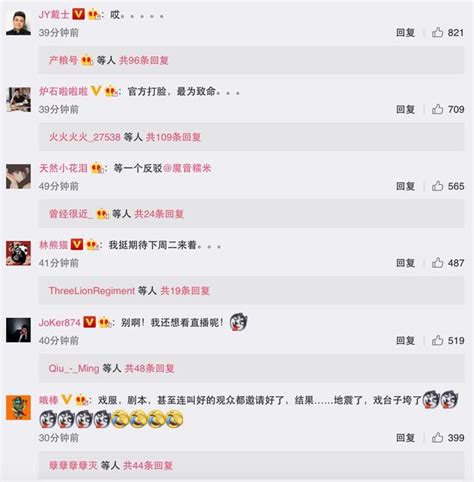The height and width of the screenshot is (482, 474).
Task: Thumbs-up 天然小花泪's comment
Action: pyautogui.click(x=437, y=186)
